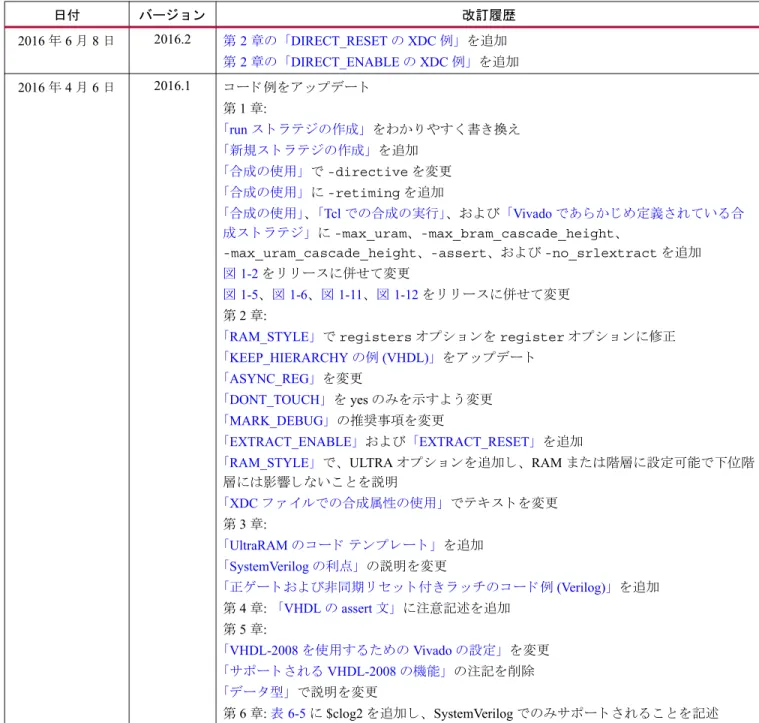
Task: Jump to 図 1-6 link
Action: click(x=289, y=294)
